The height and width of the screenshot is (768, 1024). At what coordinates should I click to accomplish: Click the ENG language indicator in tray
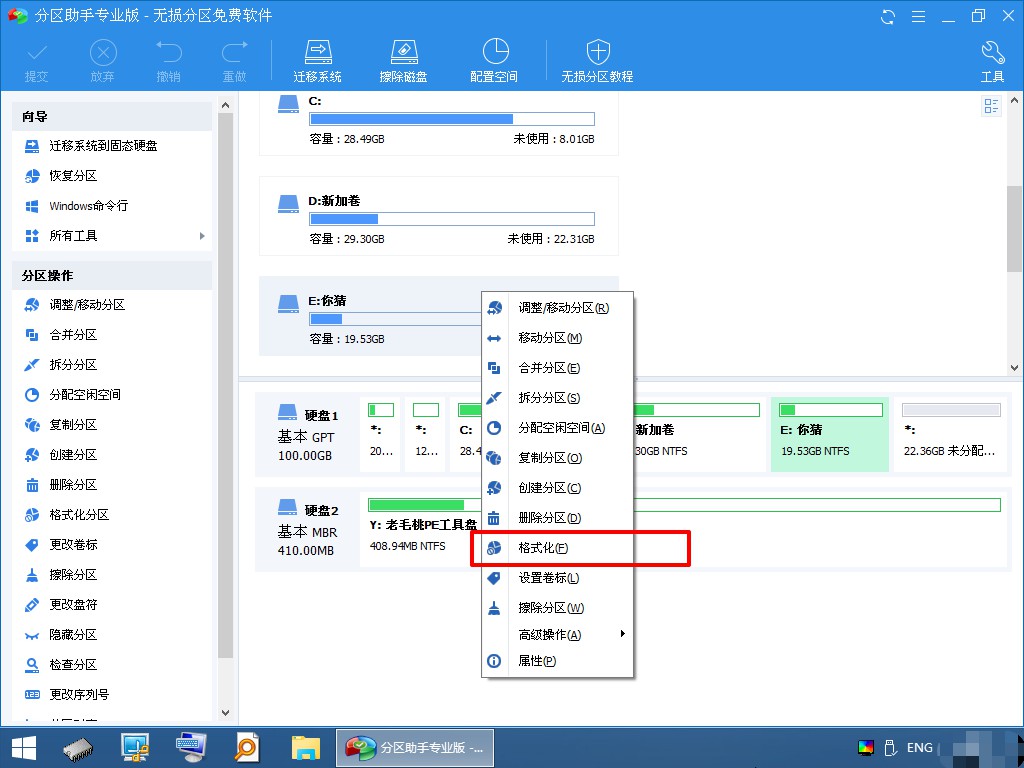click(x=920, y=748)
